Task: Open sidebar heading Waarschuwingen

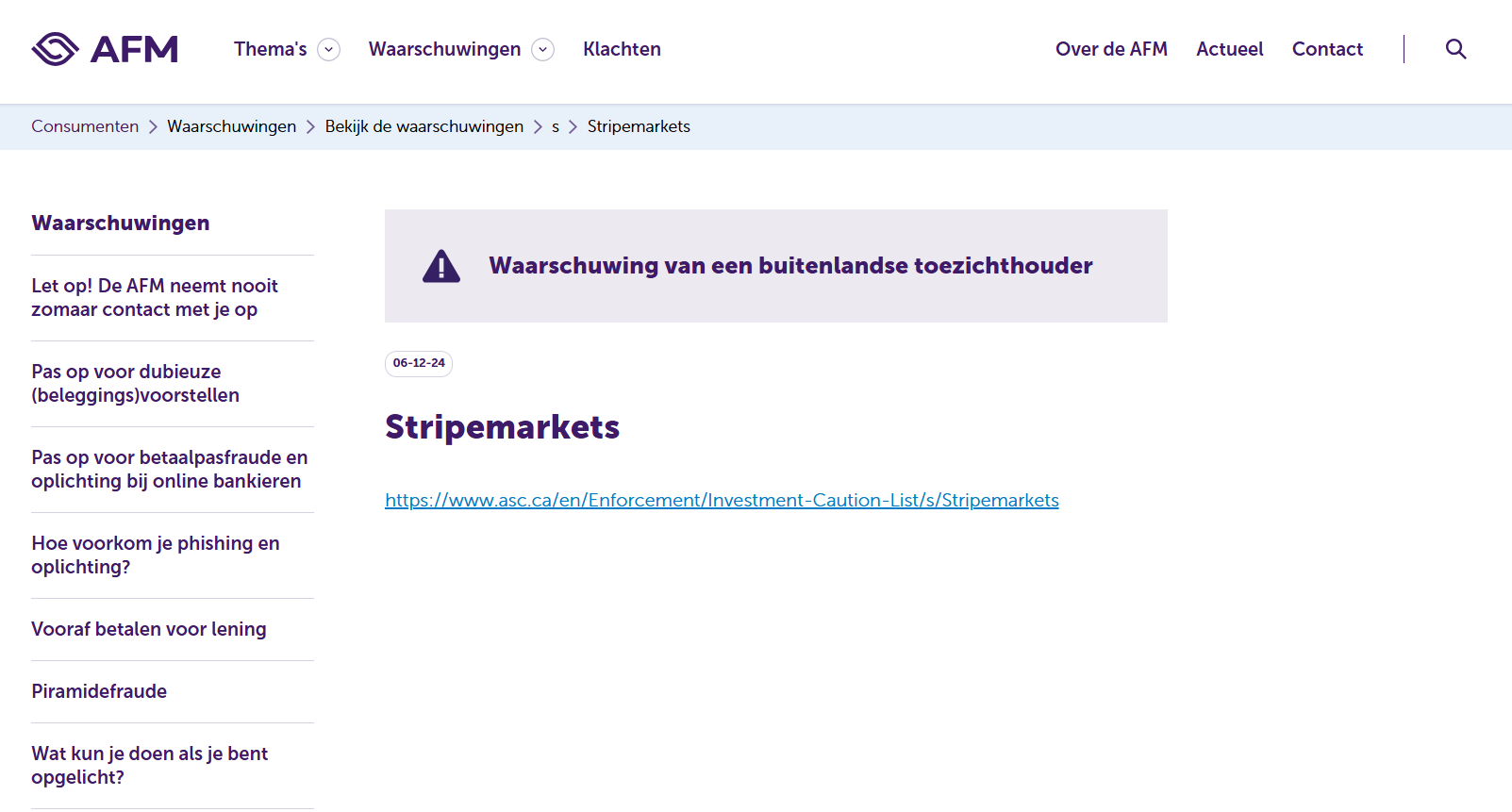Action: pyautogui.click(x=121, y=224)
